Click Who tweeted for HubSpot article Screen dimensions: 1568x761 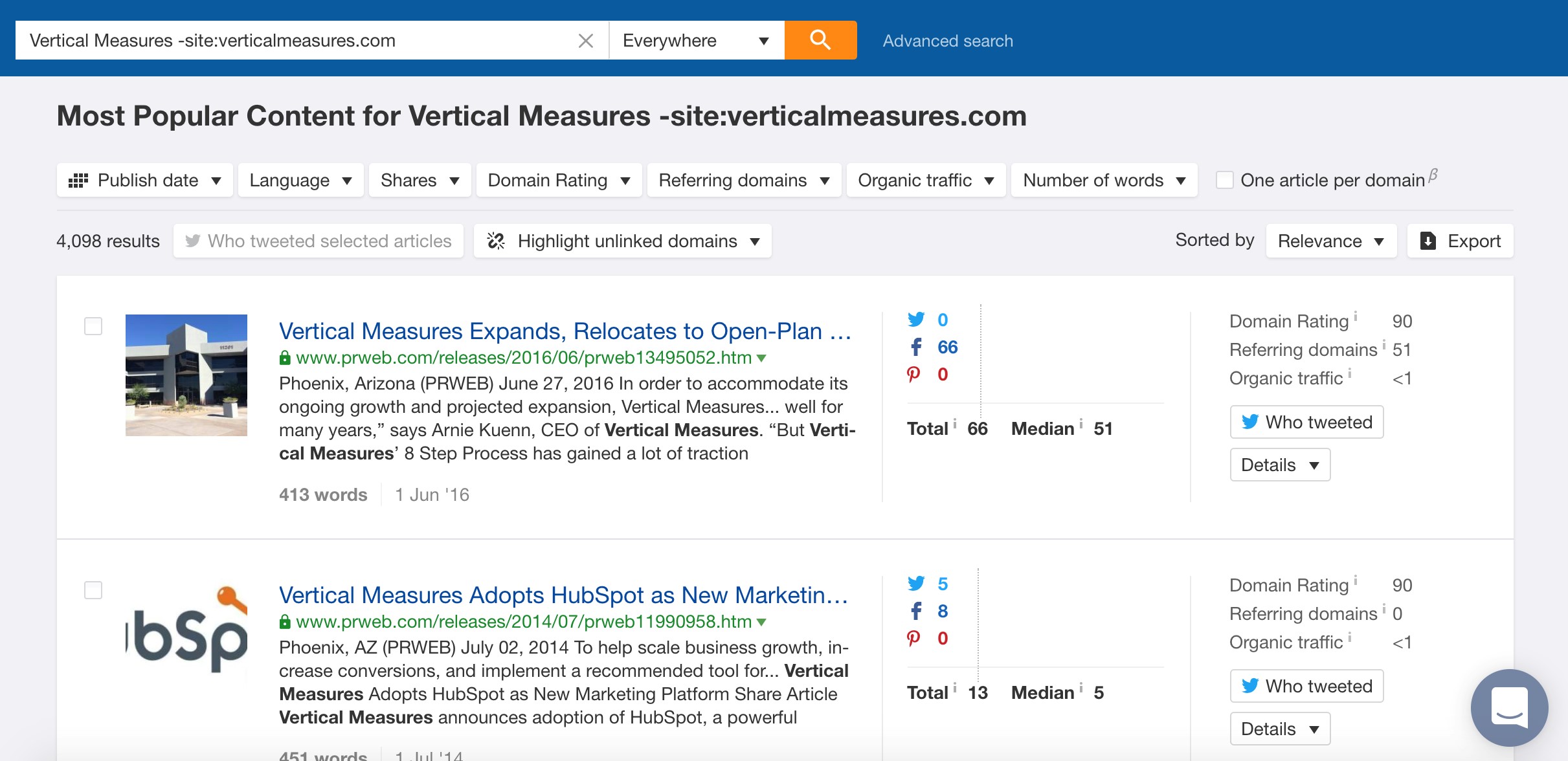pos(1306,686)
